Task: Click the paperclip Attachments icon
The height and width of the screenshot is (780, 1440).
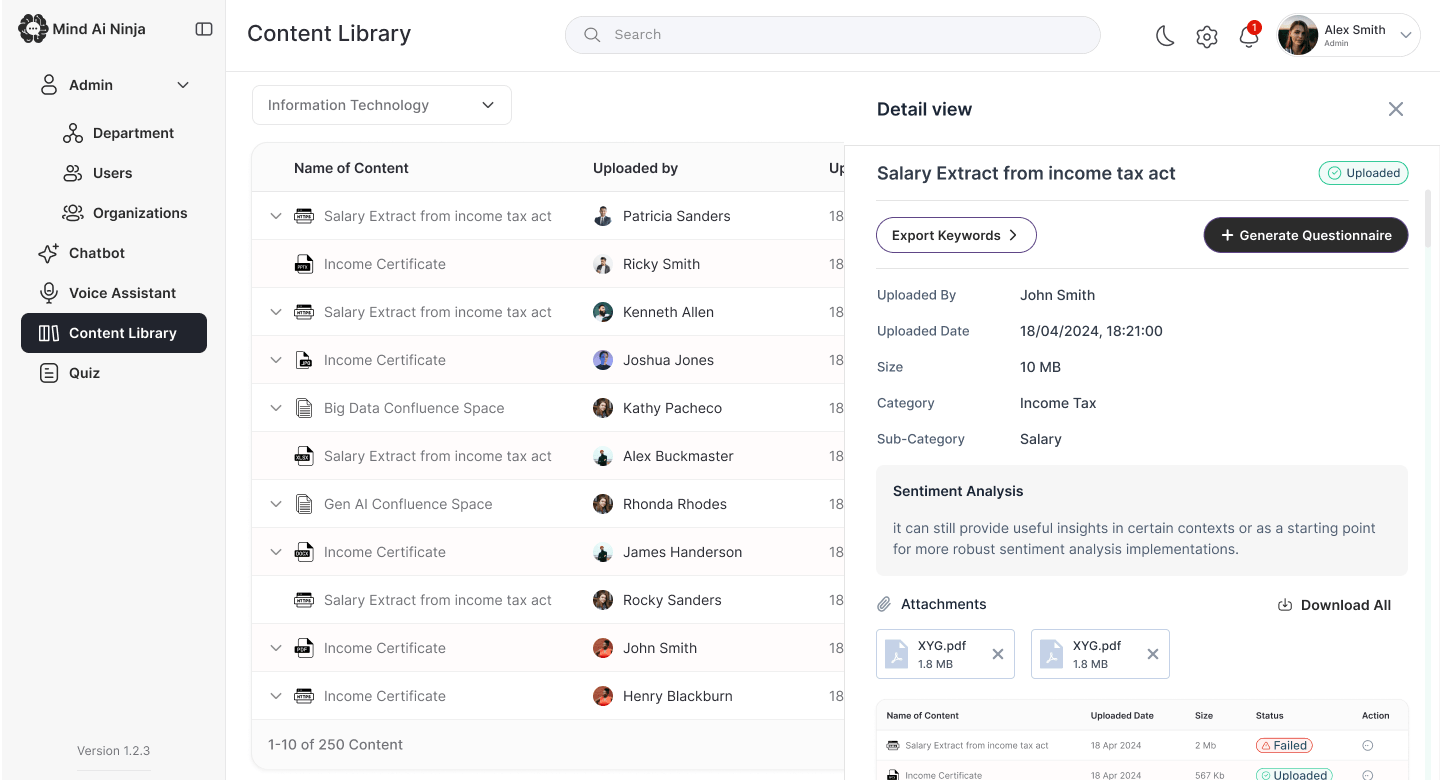Action: coord(884,605)
